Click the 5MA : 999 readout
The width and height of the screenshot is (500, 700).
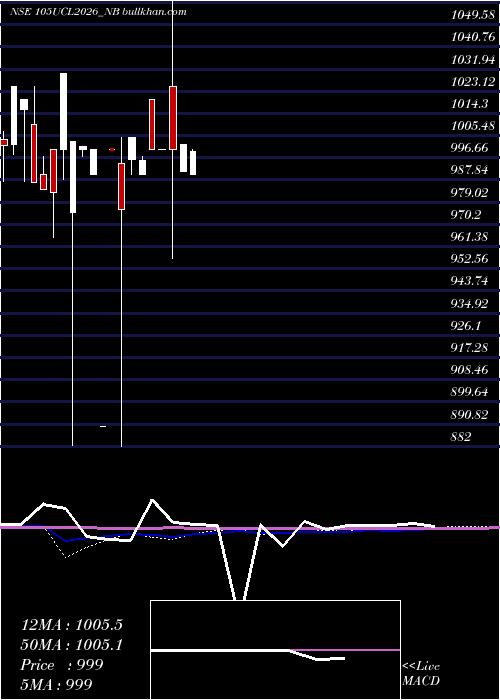56,684
